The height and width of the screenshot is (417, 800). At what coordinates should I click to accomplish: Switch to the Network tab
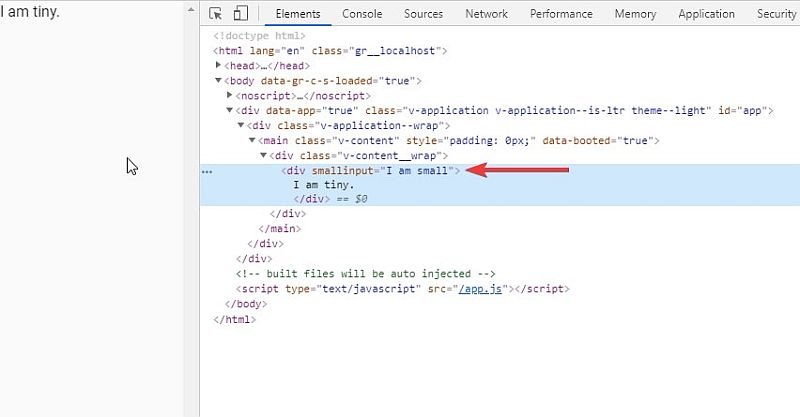click(486, 14)
